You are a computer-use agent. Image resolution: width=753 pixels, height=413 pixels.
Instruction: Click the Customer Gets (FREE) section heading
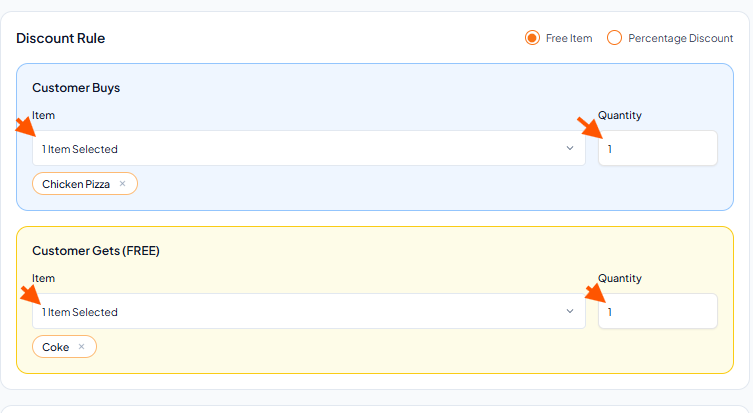point(96,251)
